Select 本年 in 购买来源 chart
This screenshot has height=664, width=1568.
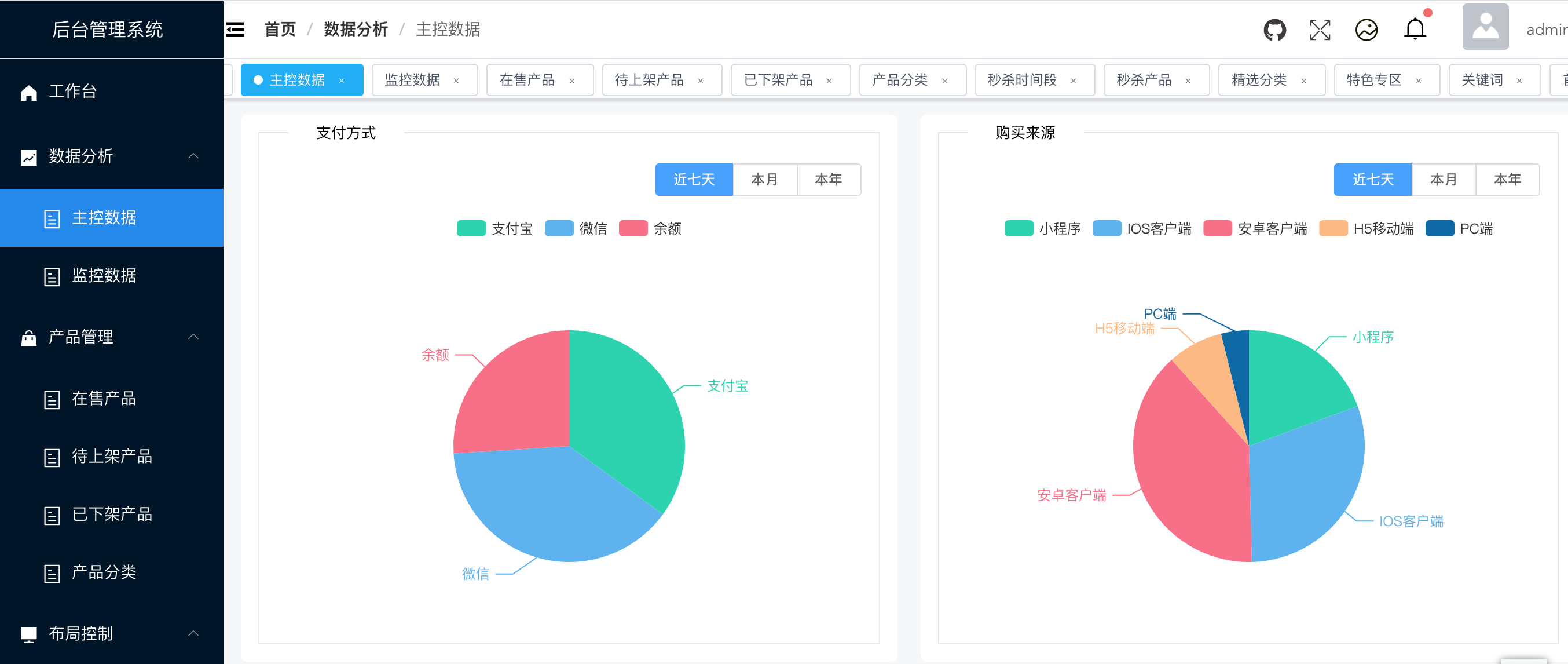[x=1507, y=179]
